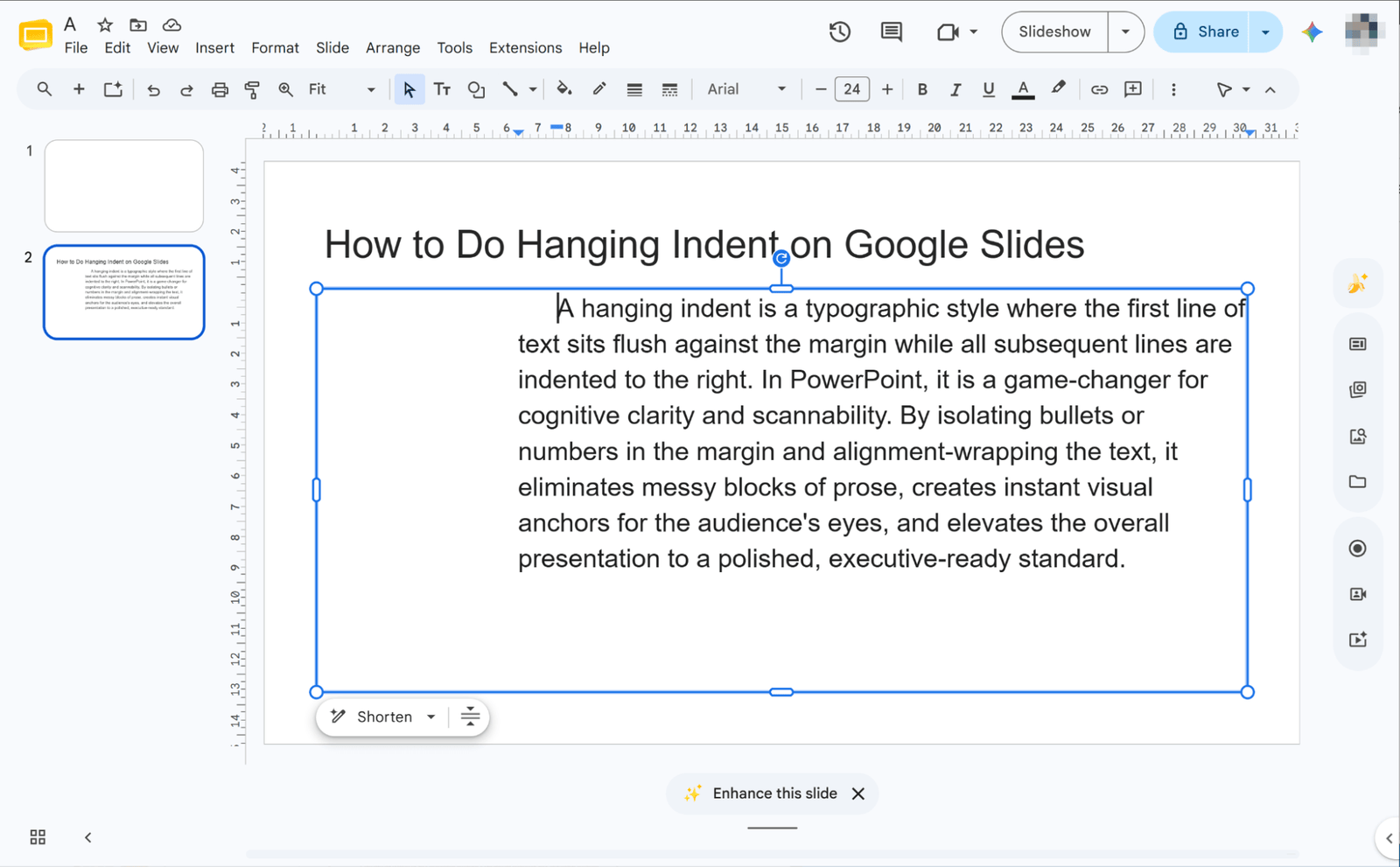This screenshot has width=1400, height=867.
Task: Open the Gemini sparkle assistant
Action: [x=1312, y=32]
